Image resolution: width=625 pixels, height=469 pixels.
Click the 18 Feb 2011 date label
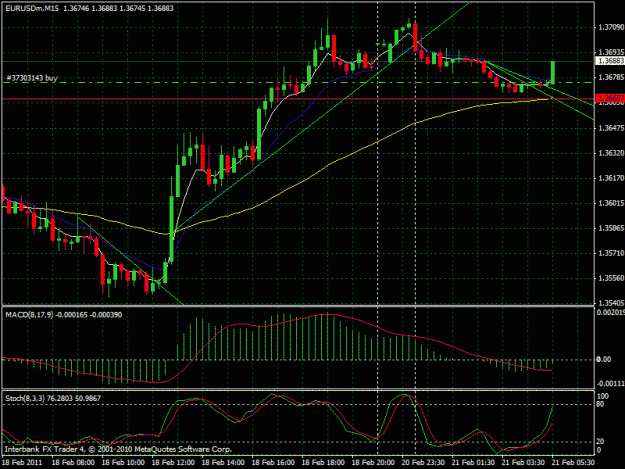(x=22, y=462)
